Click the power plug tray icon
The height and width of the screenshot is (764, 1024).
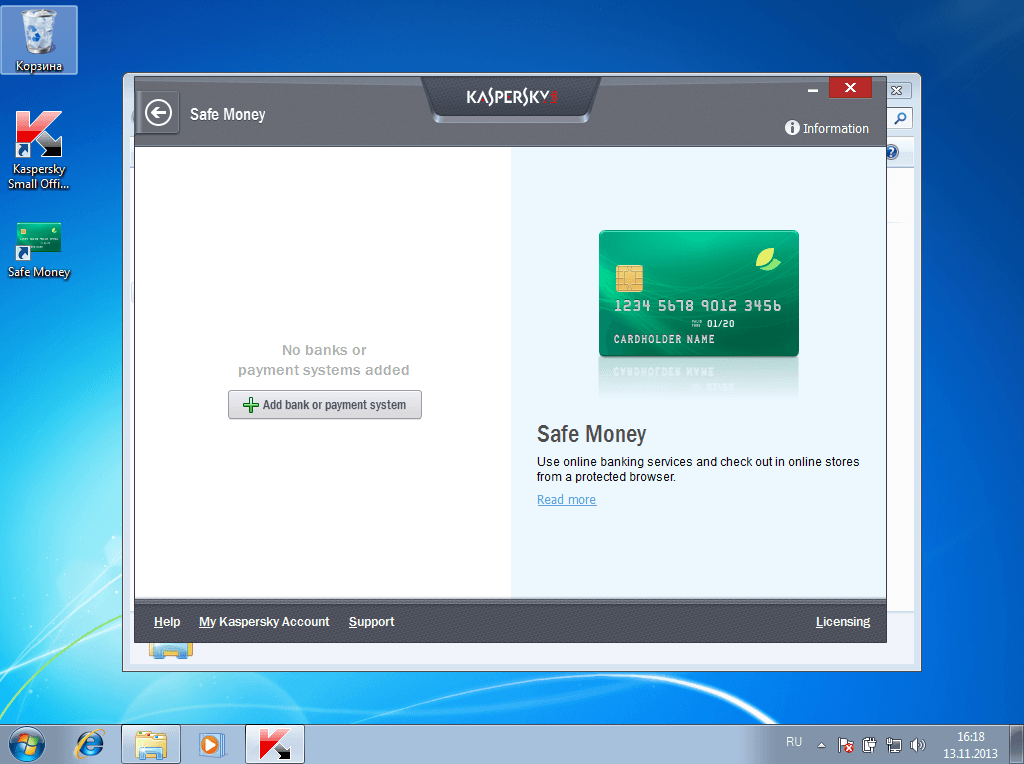(869, 744)
